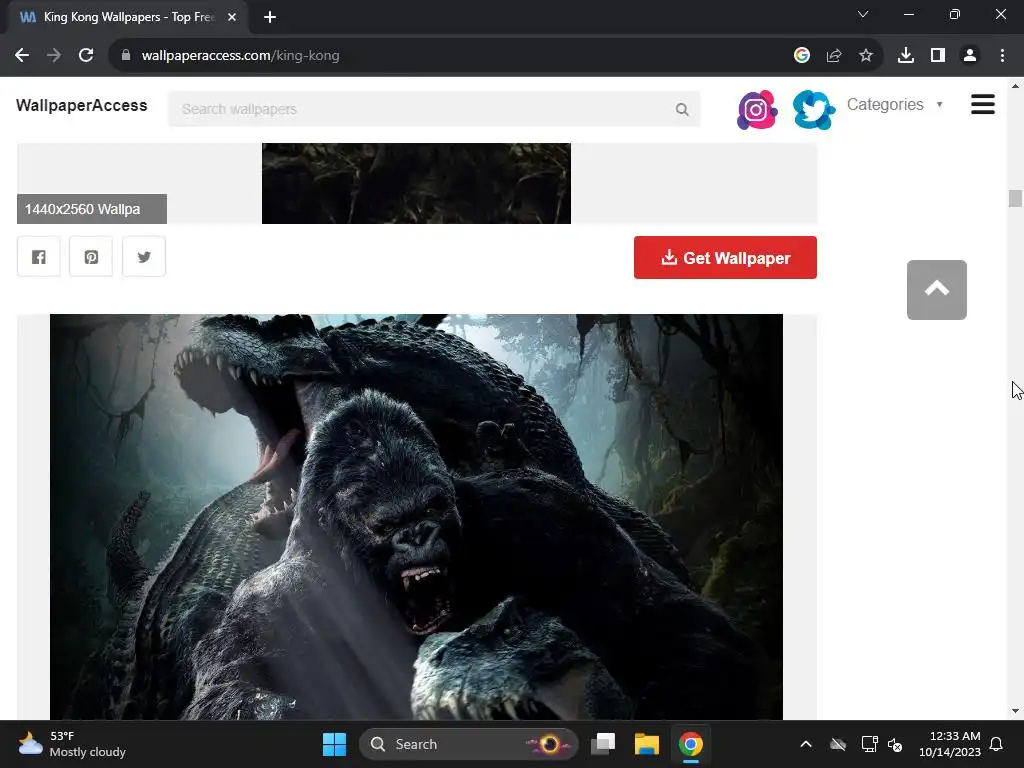This screenshot has height=768, width=1024.
Task: Click the scrollbar down arrow
Action: pyautogui.click(x=1015, y=711)
